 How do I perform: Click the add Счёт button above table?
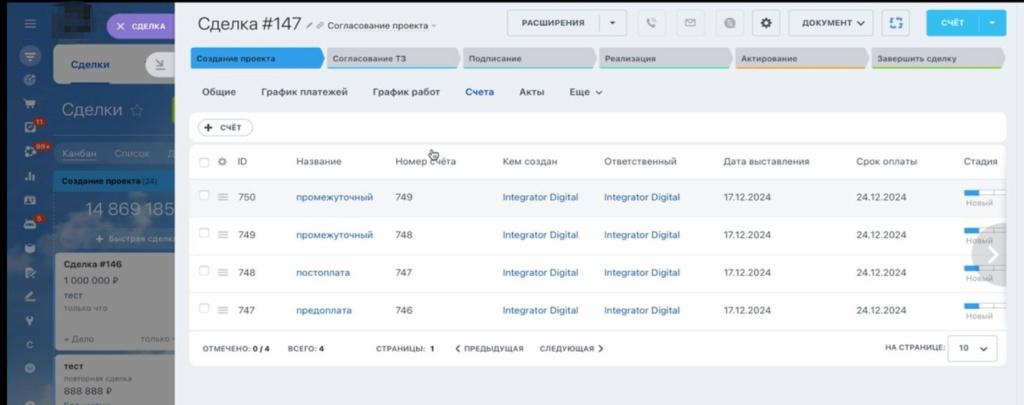(225, 128)
